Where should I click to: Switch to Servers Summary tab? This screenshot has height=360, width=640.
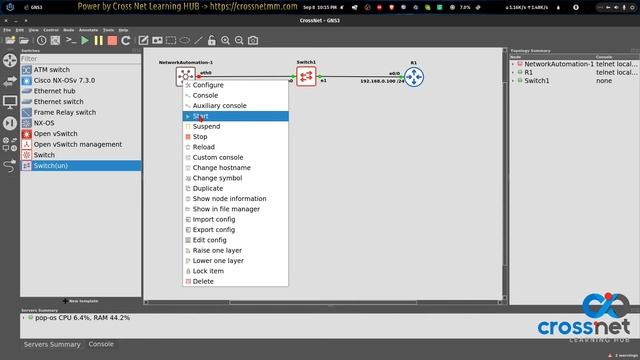tap(52, 344)
